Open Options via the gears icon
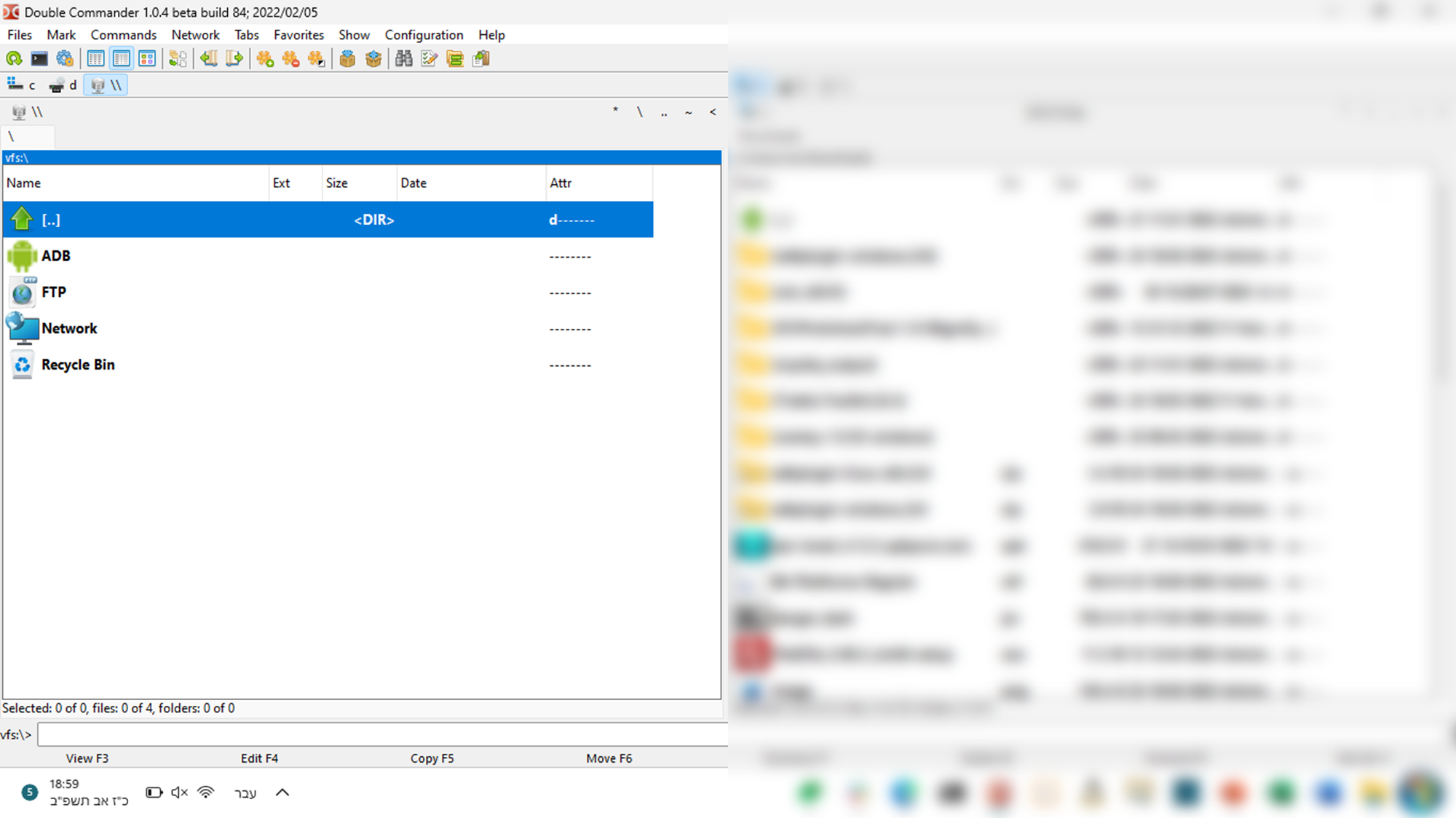Screen dimensions: 1456x818 (65, 59)
